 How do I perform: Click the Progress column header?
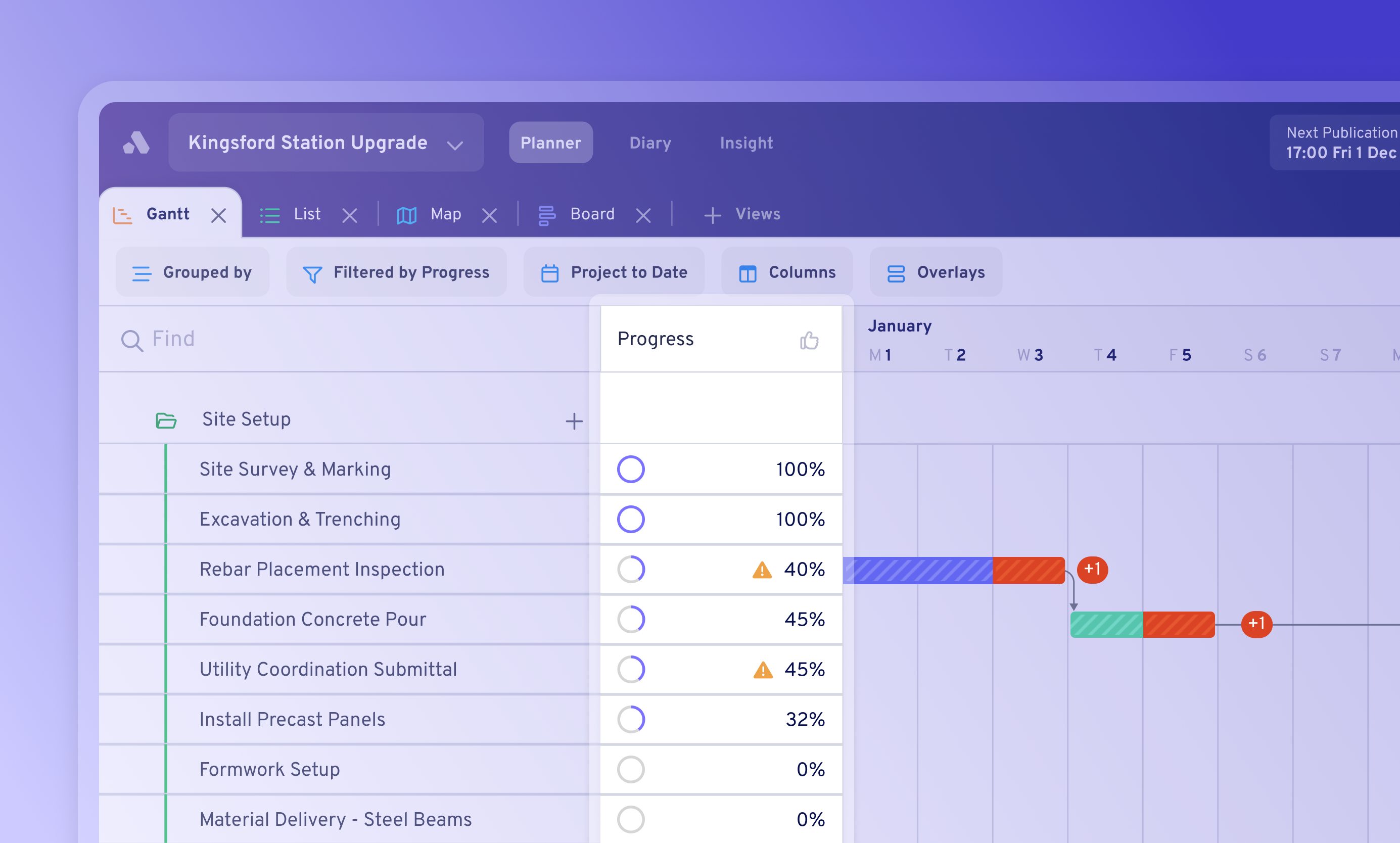coord(721,339)
